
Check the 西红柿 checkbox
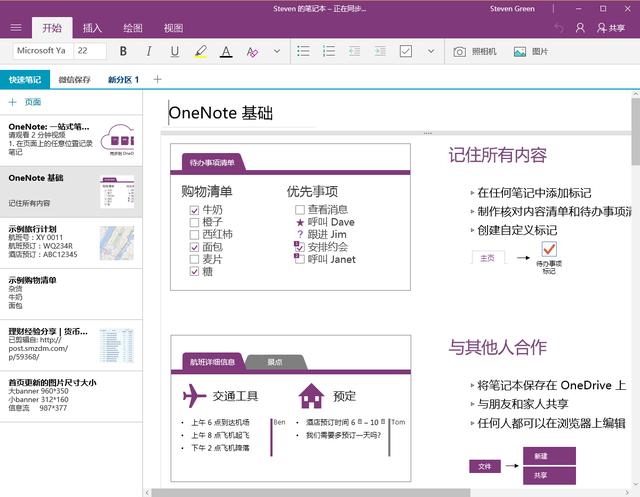[x=194, y=235]
